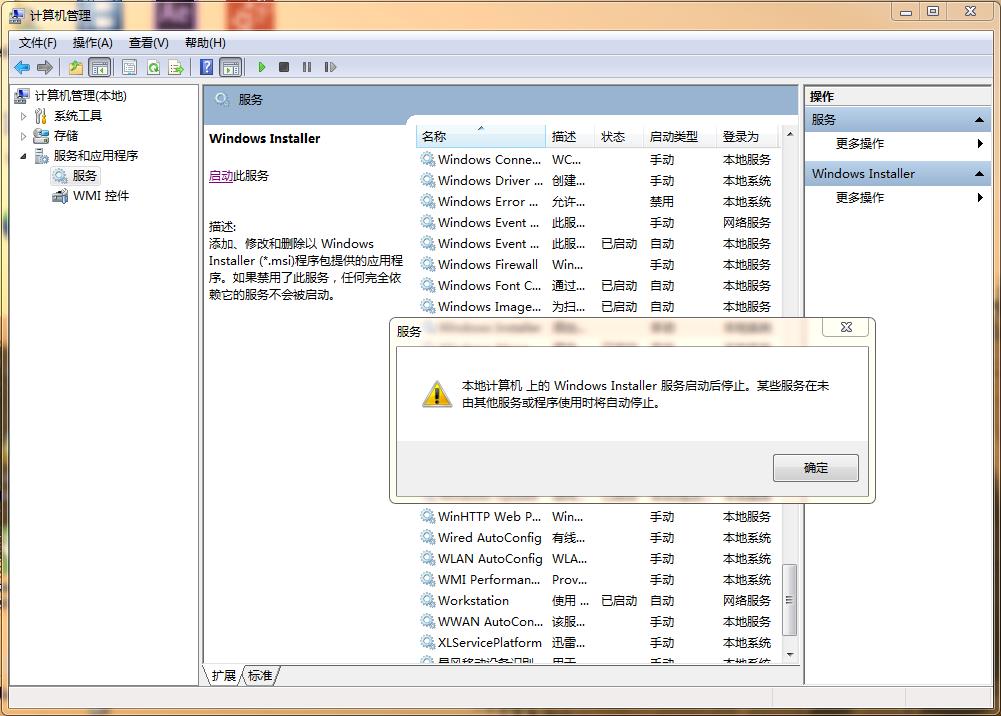Click the 计算机管理 title bar icon
The width and height of the screenshot is (1001, 716).
[x=17, y=15]
